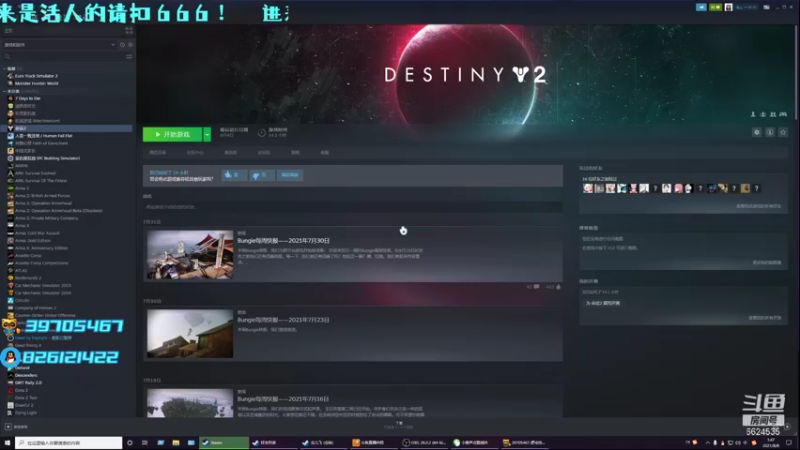Click the review button in the my-review panel
The height and width of the screenshot is (450, 800).
[x=603, y=303]
